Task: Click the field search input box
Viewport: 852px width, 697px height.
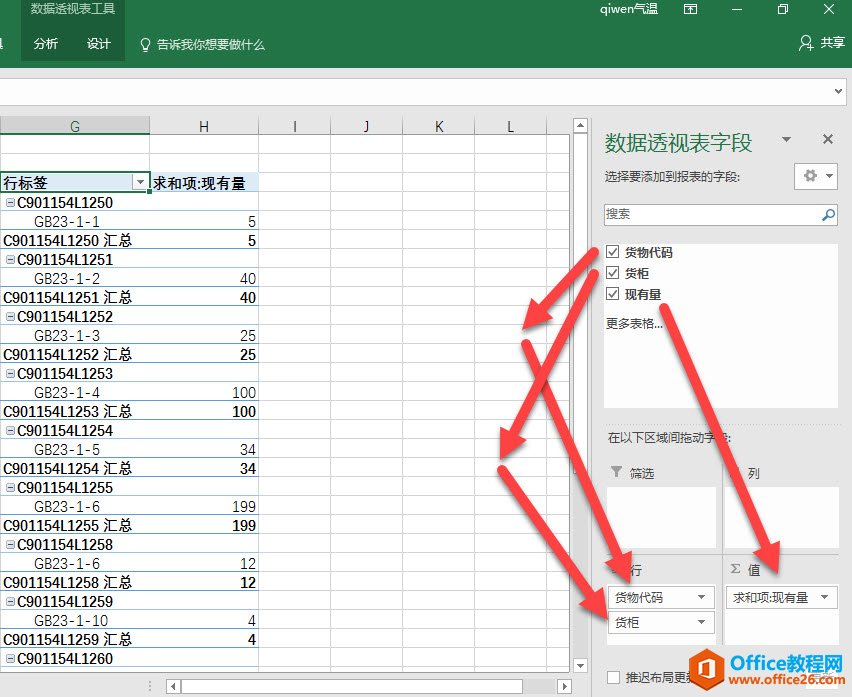Action: point(710,214)
